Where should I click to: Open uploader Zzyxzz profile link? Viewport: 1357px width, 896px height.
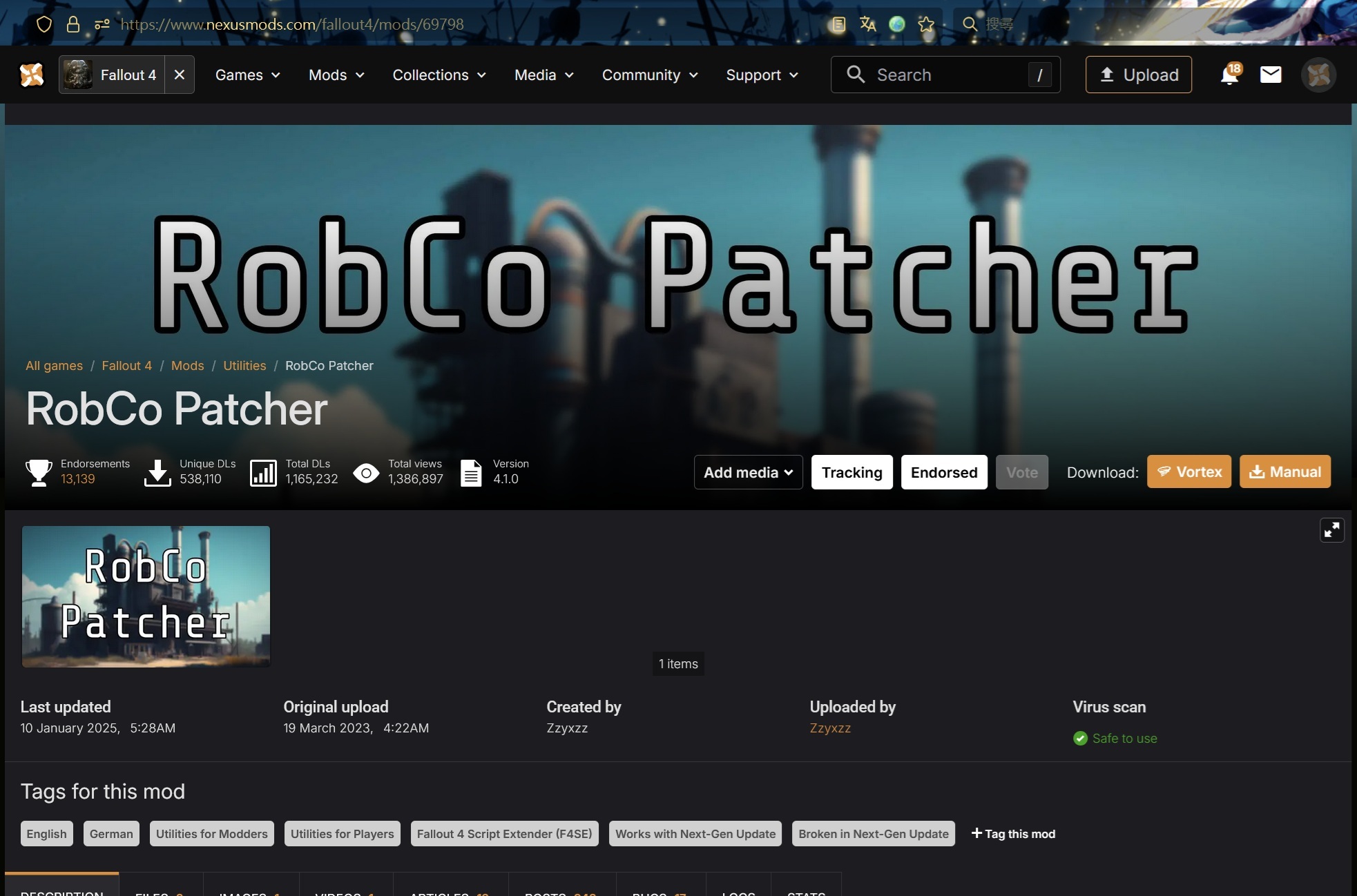click(830, 728)
